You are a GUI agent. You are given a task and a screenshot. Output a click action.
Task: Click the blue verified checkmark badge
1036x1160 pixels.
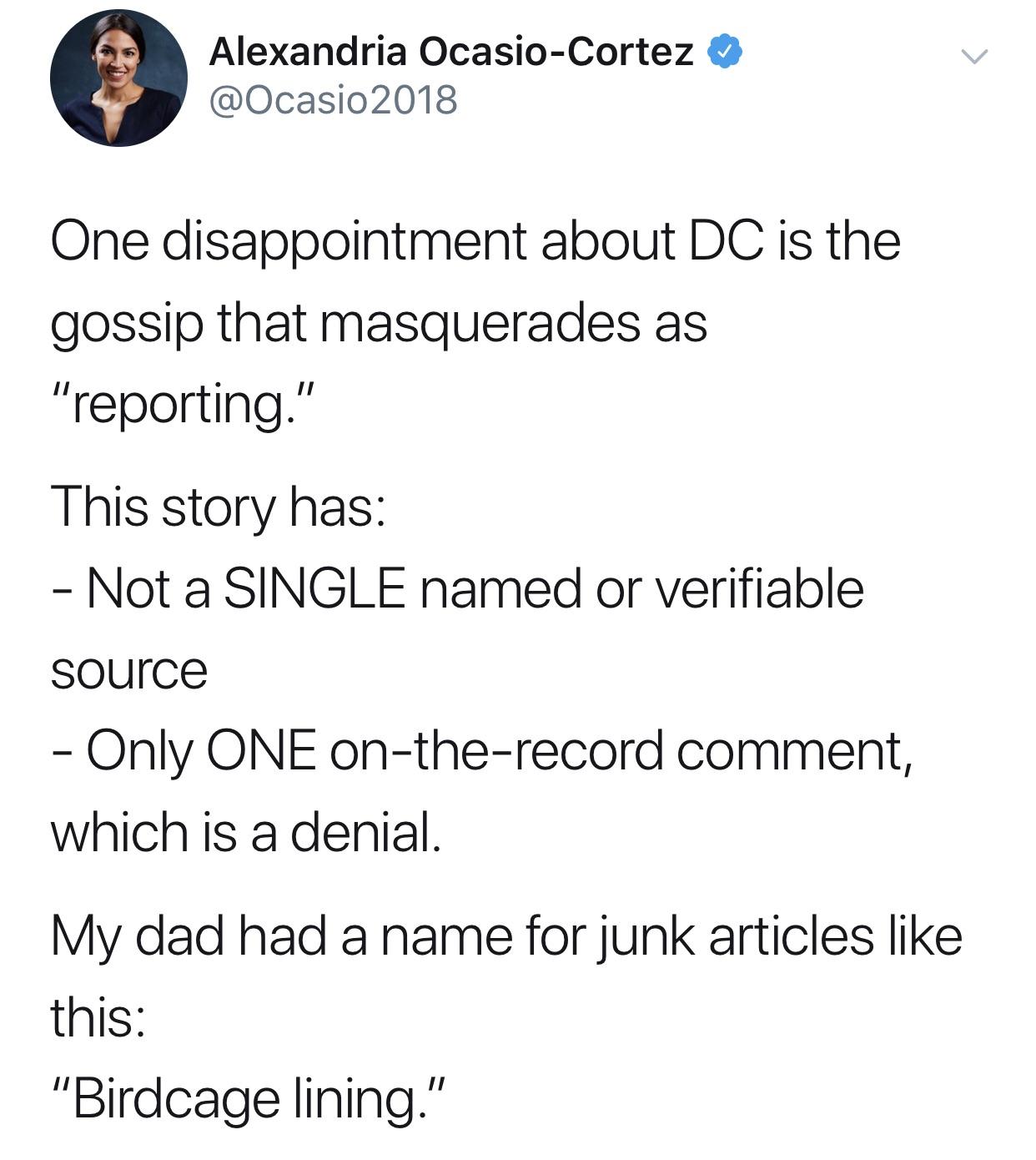click(725, 53)
